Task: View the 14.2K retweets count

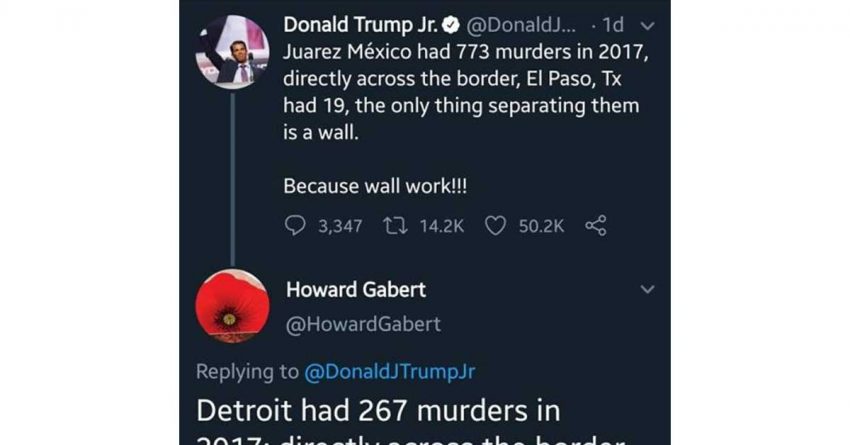Action: [442, 226]
